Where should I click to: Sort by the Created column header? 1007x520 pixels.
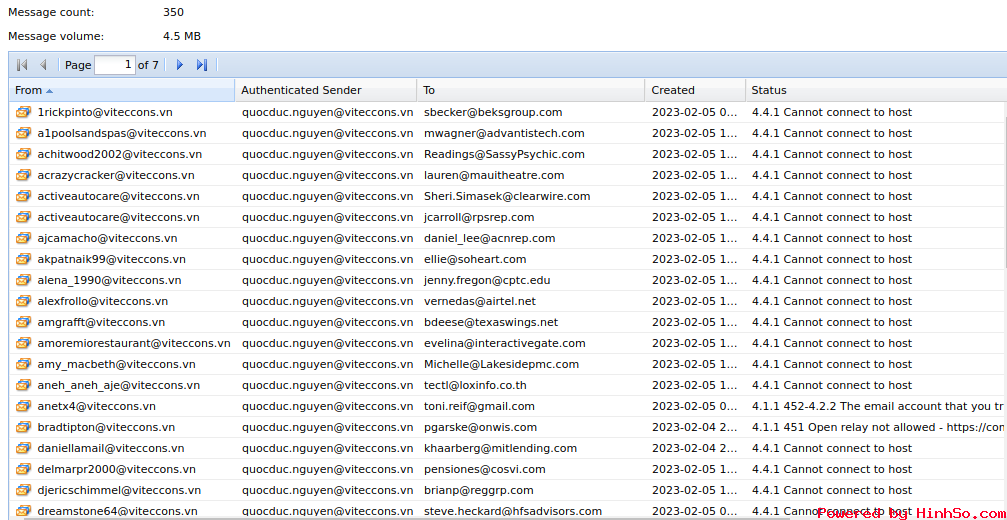point(696,91)
